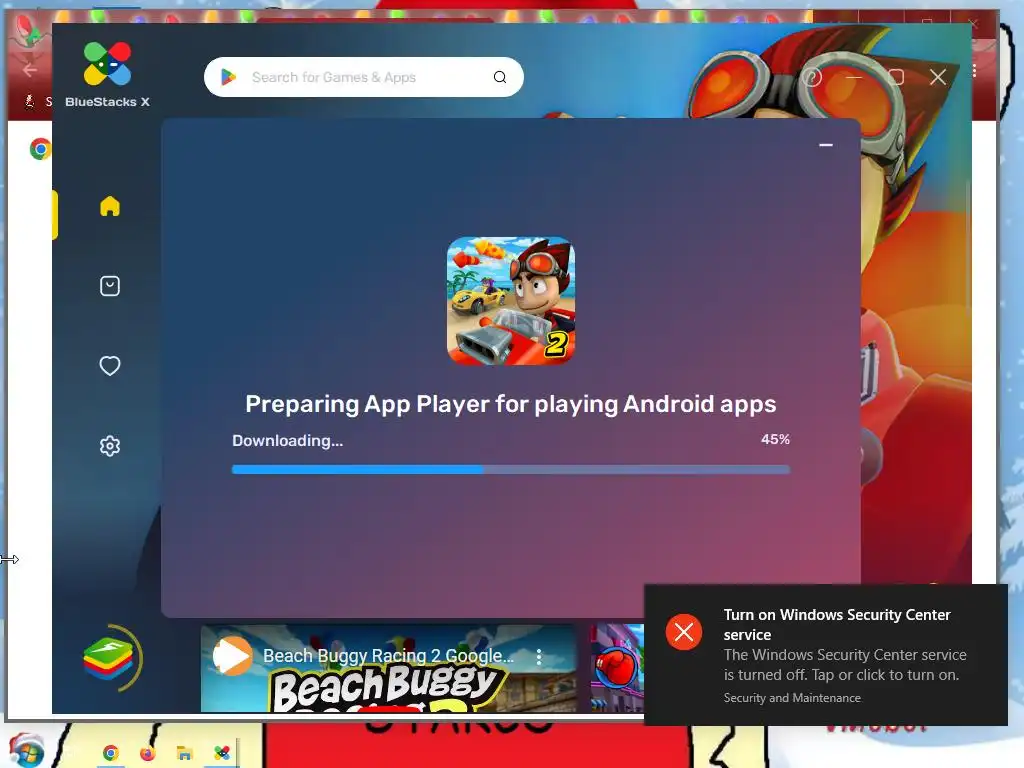This screenshot has width=1024, height=768.
Task: Focus the Search for Games & Apps field
Action: tap(364, 77)
